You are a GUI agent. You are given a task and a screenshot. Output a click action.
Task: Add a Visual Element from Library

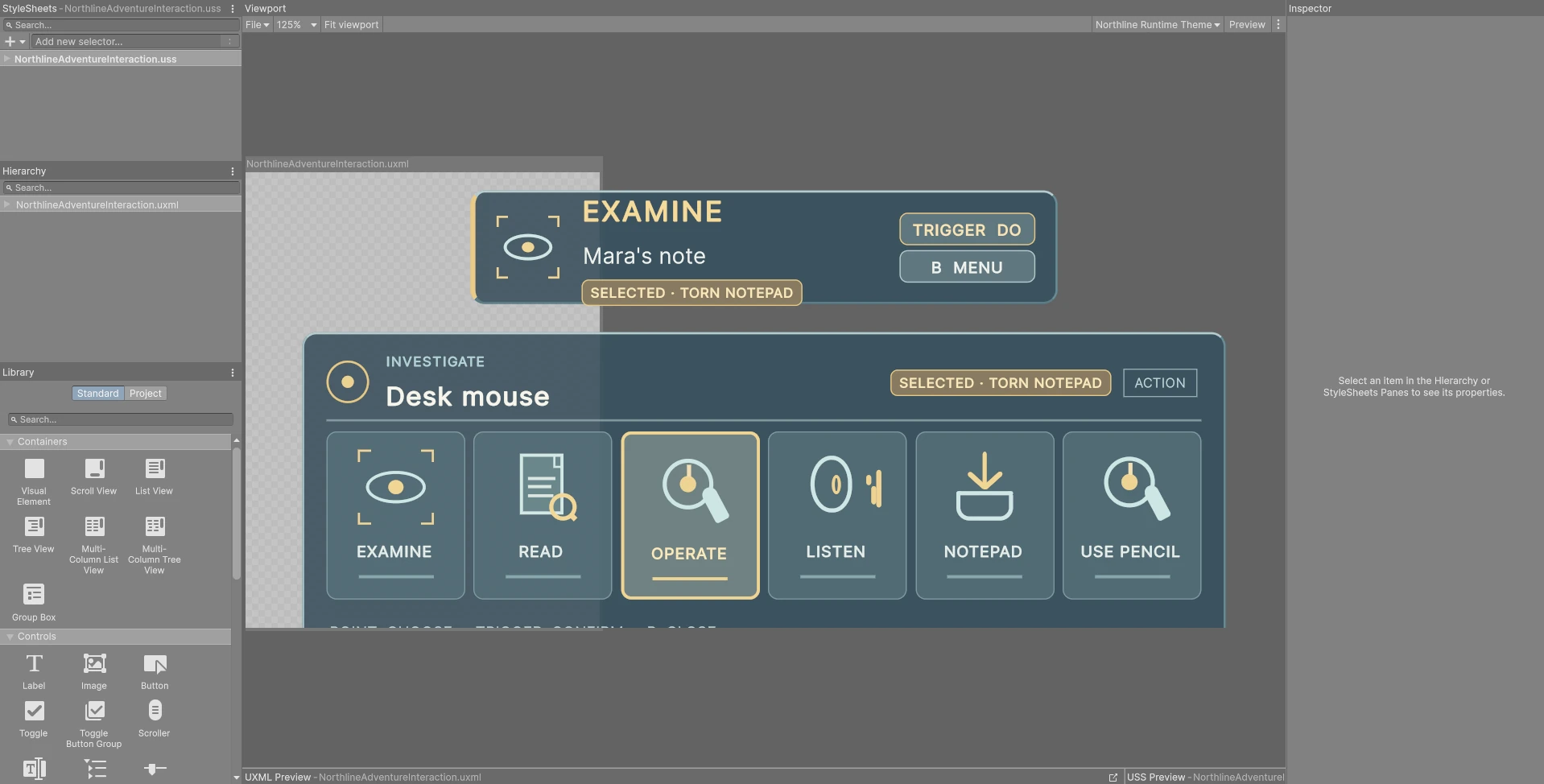tap(34, 468)
